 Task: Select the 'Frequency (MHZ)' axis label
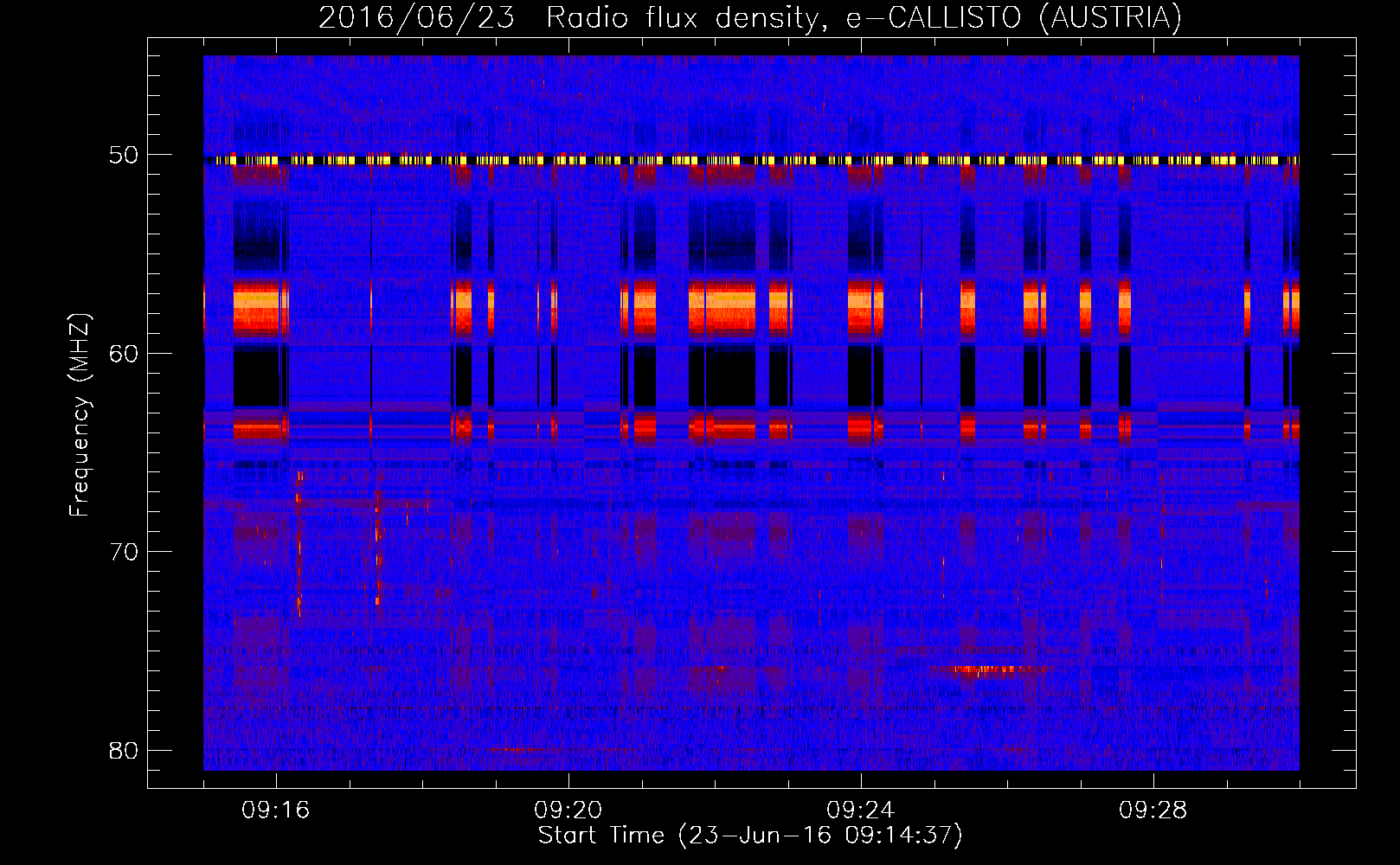(x=79, y=414)
